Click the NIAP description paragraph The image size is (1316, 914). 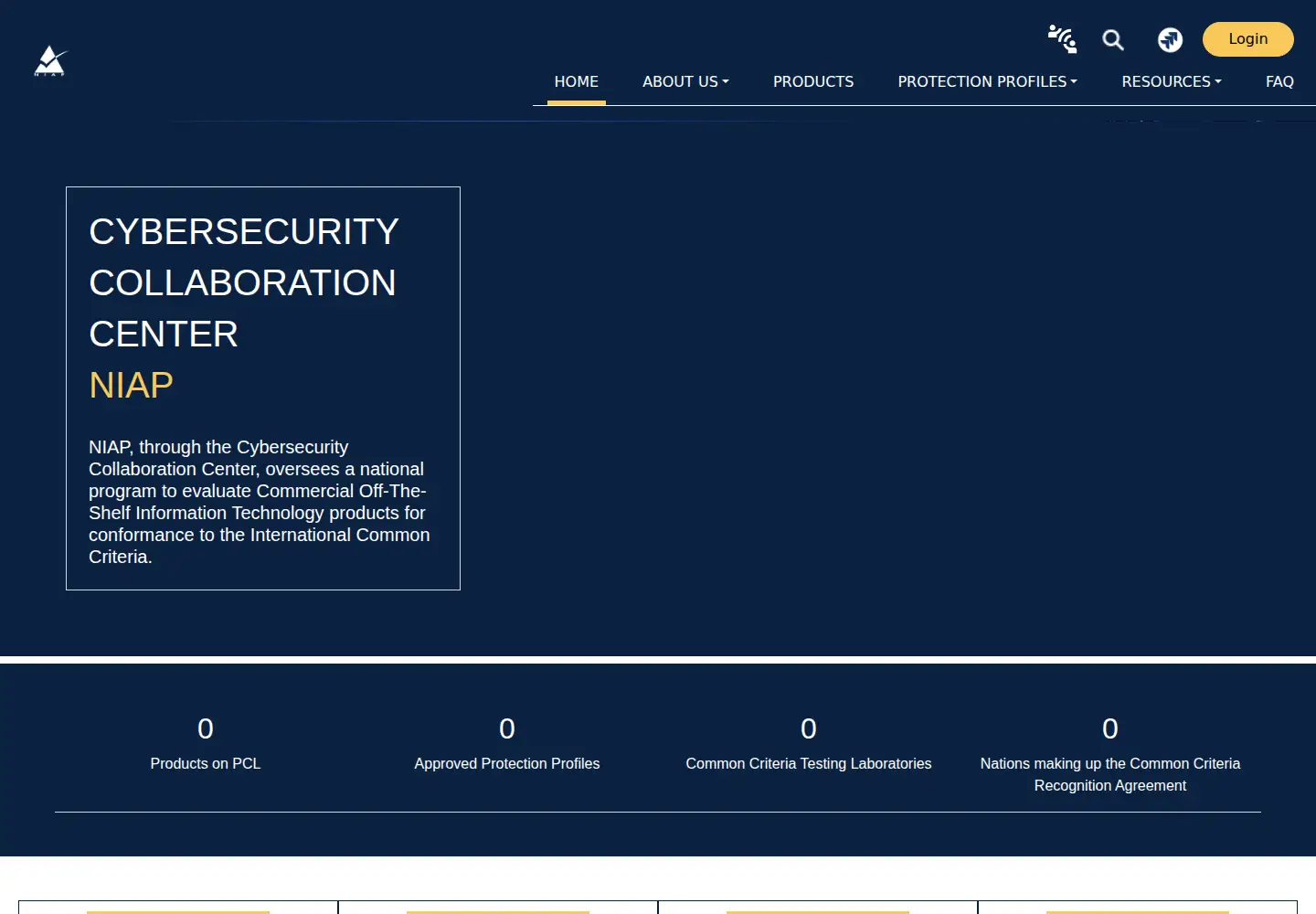pyautogui.click(x=260, y=502)
